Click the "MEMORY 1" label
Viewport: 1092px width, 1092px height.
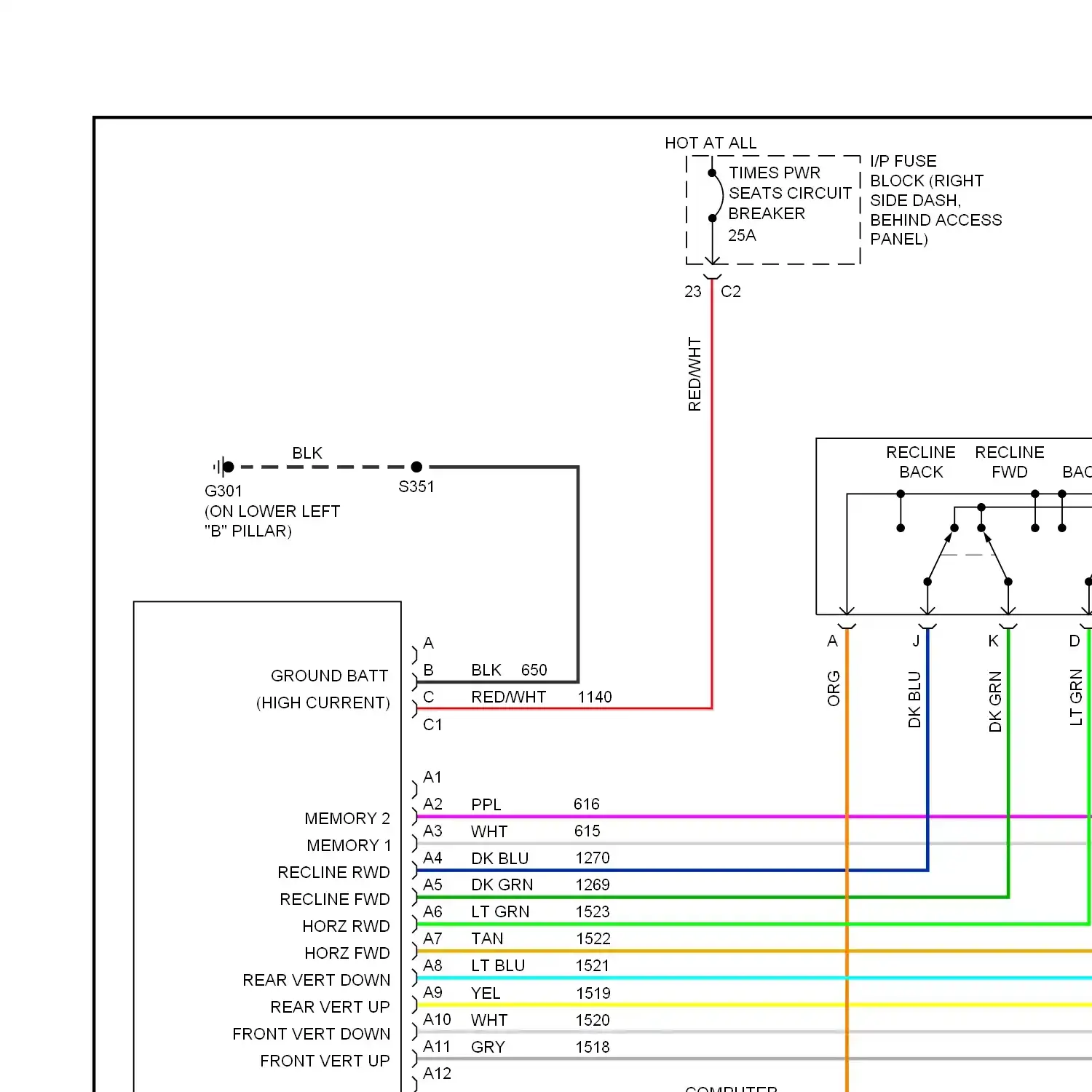349,845
